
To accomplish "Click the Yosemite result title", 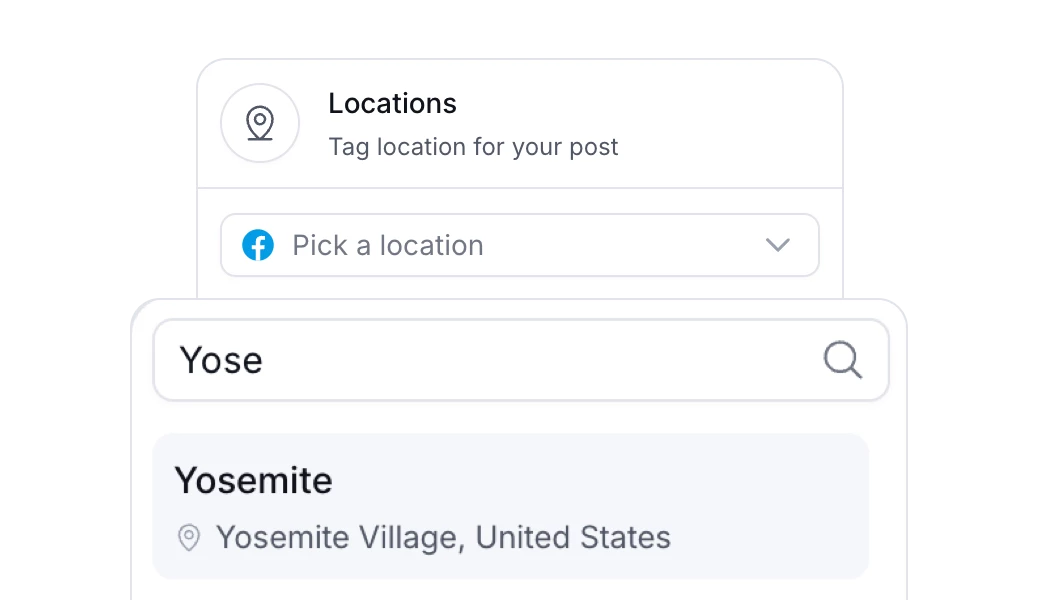I will [x=253, y=480].
